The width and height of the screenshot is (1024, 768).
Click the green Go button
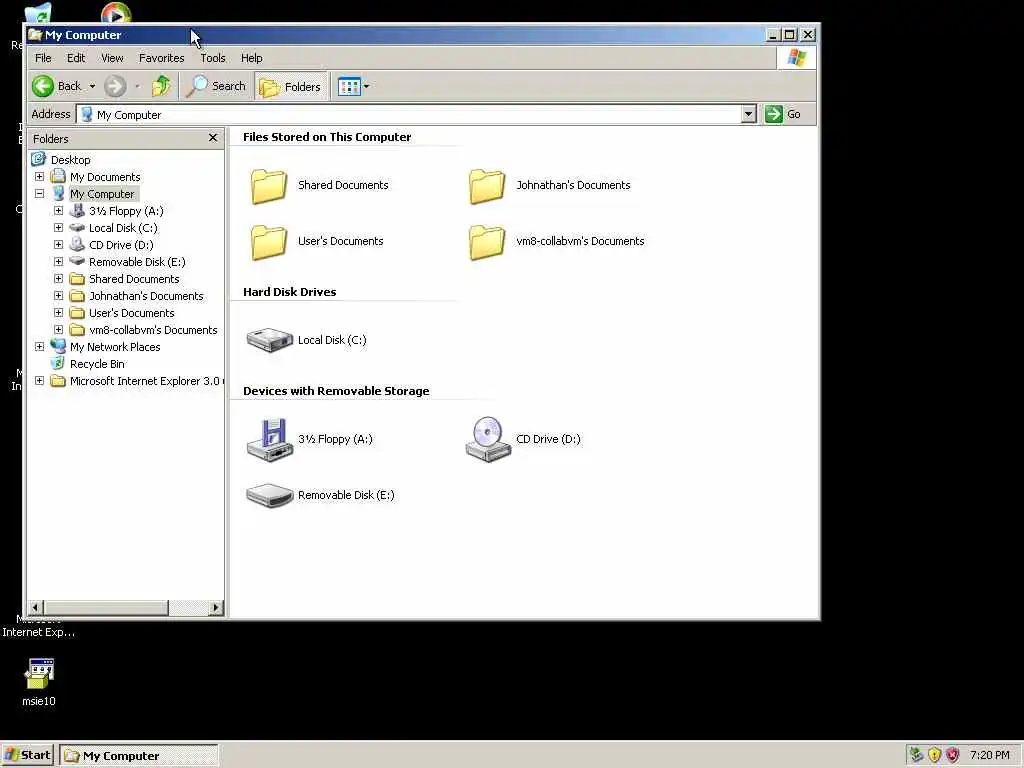(x=783, y=114)
